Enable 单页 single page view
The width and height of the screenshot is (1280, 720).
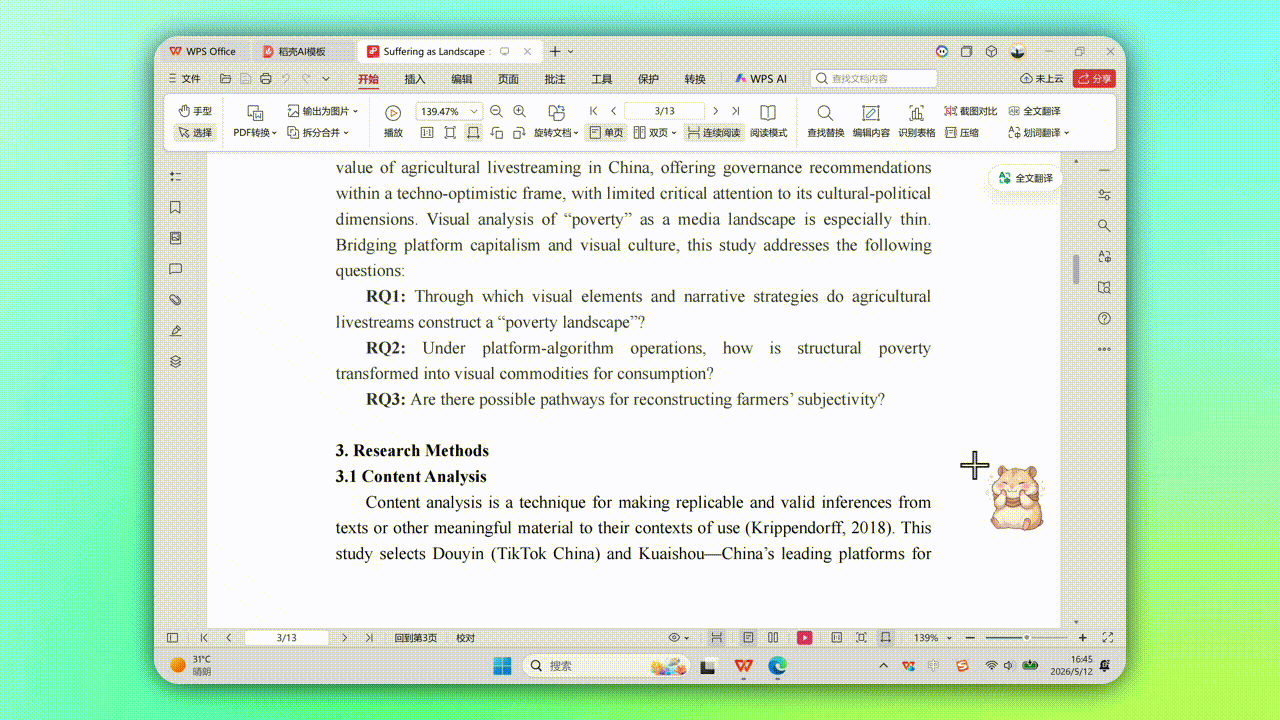[x=605, y=132]
